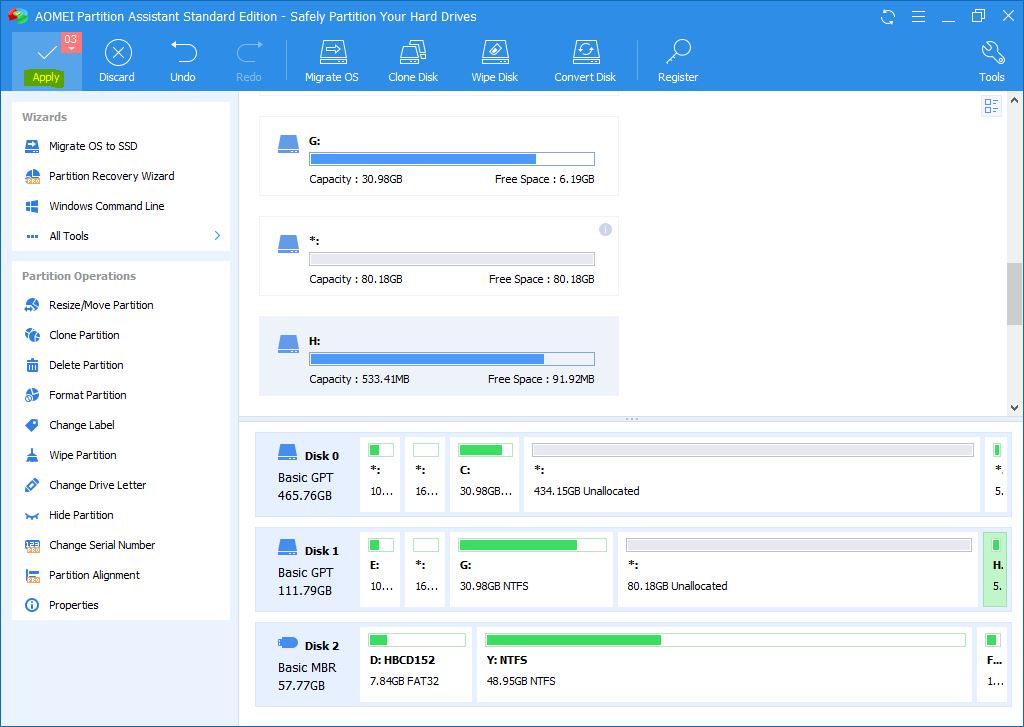Screen dimensions: 1024x727
Task: Open the pending operations dropdown under Apply
Action: pos(70,48)
